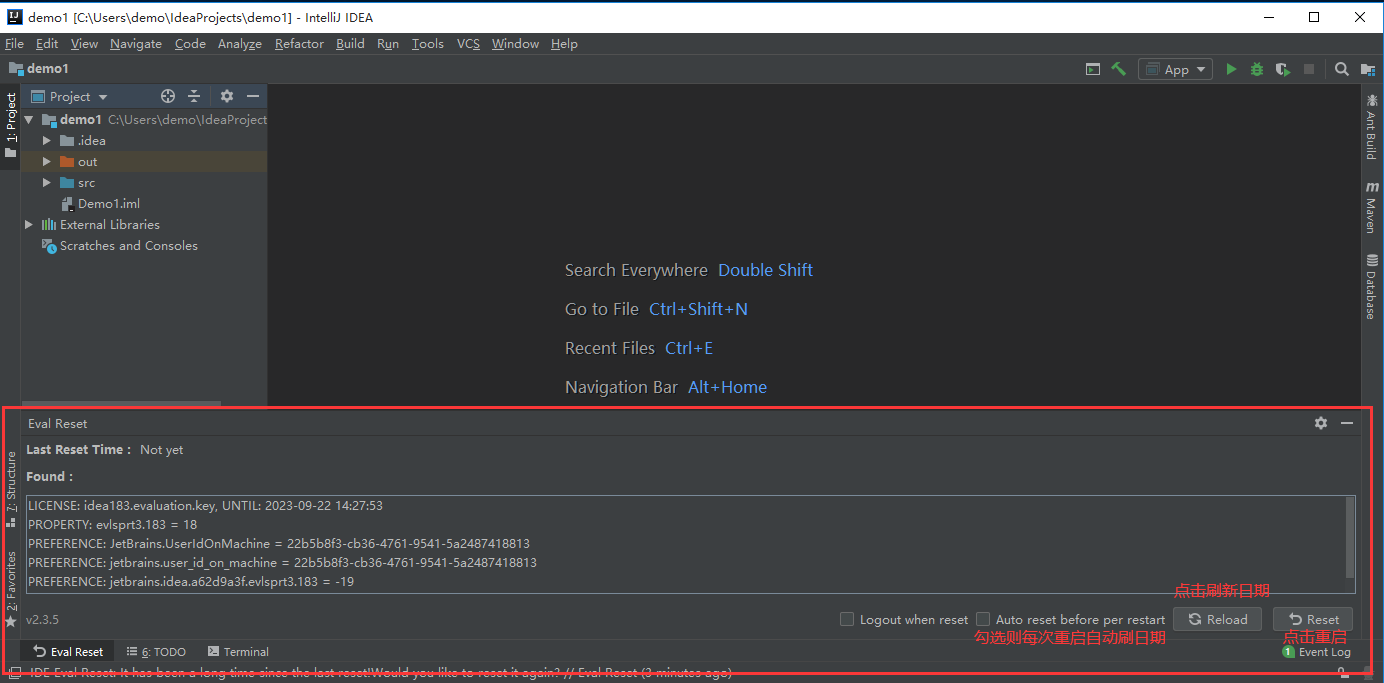This screenshot has width=1384, height=683.
Task: Open the Refactor menu
Action: (299, 44)
